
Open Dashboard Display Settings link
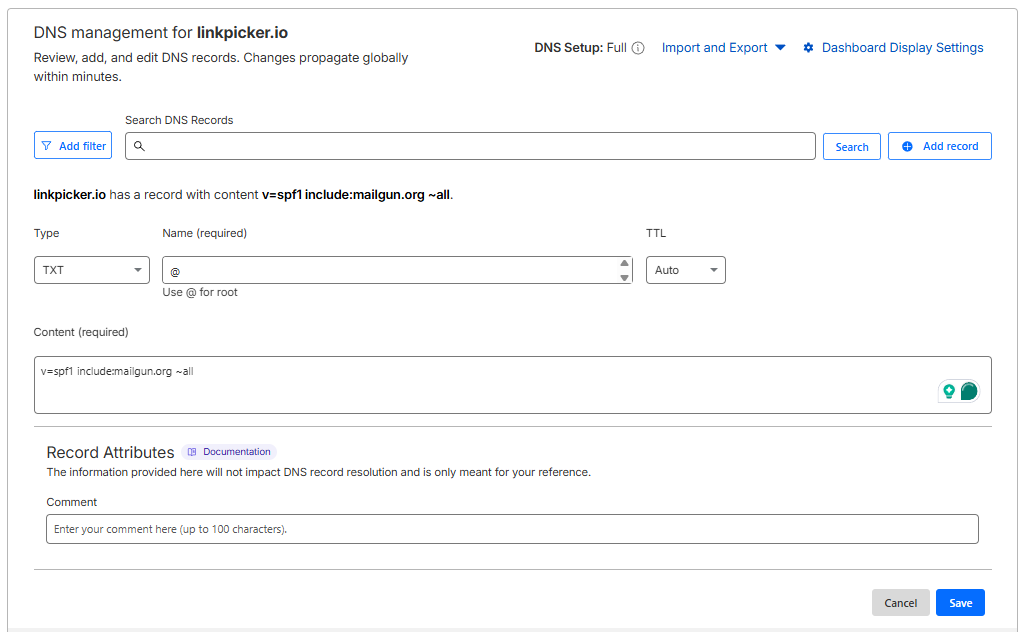tap(902, 47)
